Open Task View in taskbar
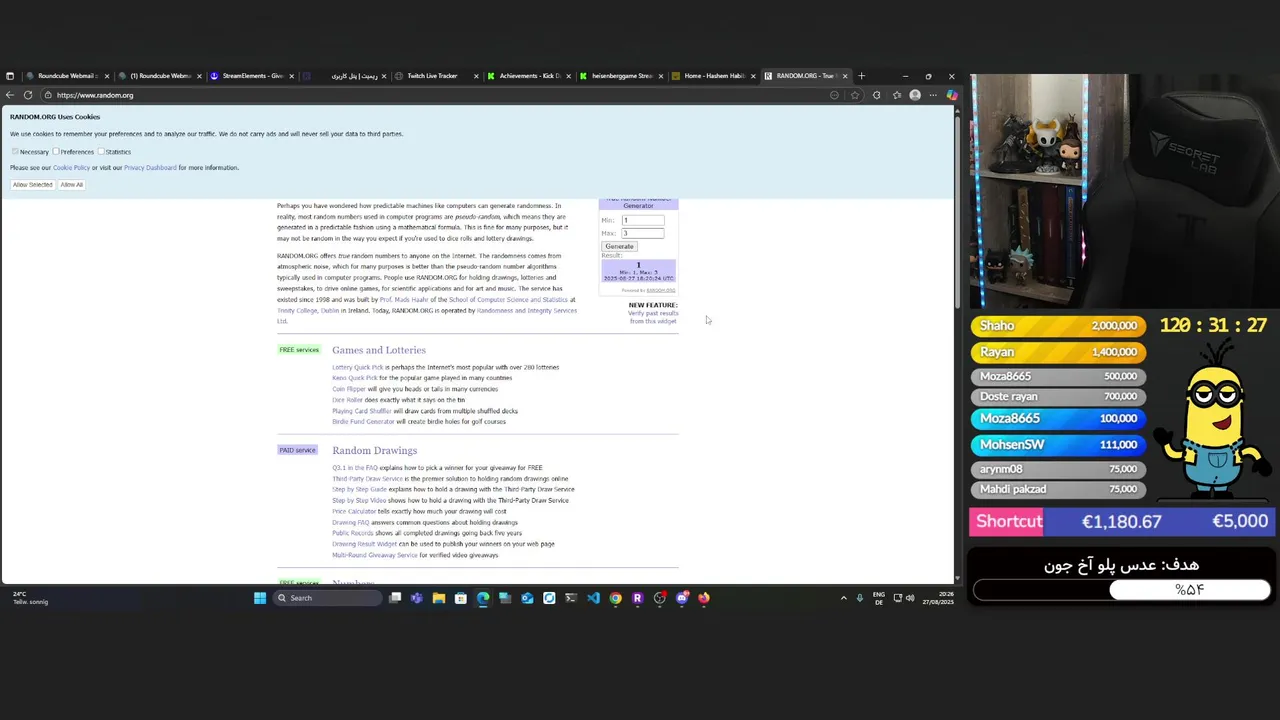Viewport: 1280px width, 720px height. click(395, 598)
